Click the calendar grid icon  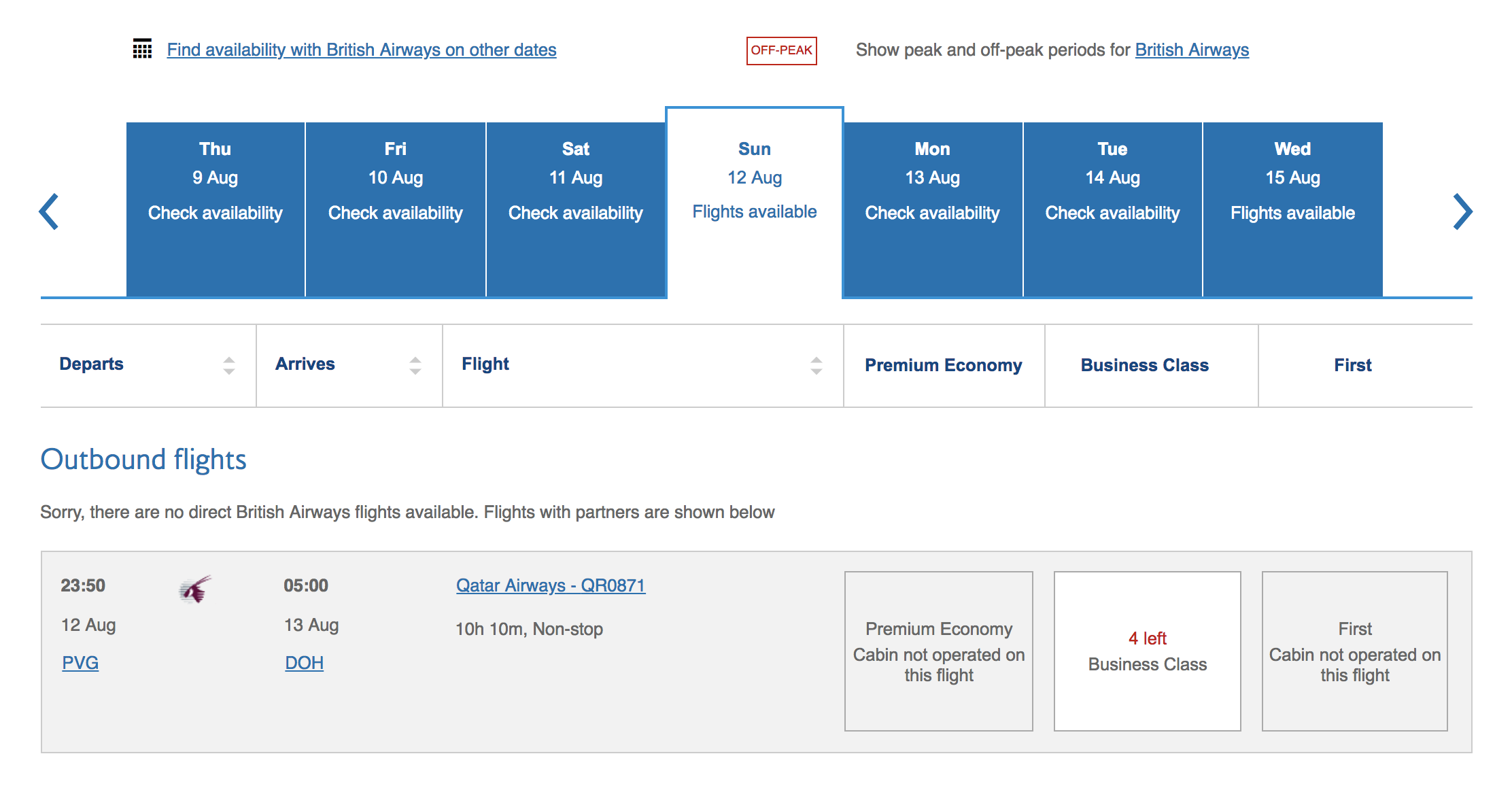pos(142,49)
